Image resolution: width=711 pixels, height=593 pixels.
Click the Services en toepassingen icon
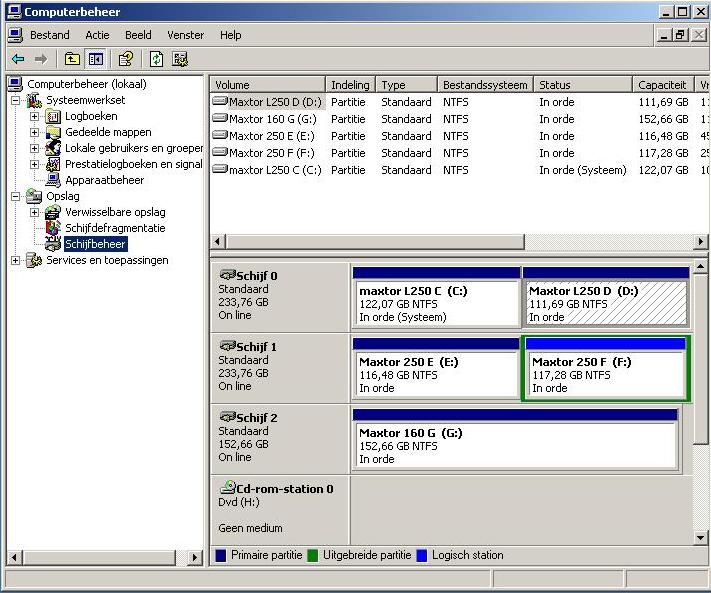[x=34, y=260]
